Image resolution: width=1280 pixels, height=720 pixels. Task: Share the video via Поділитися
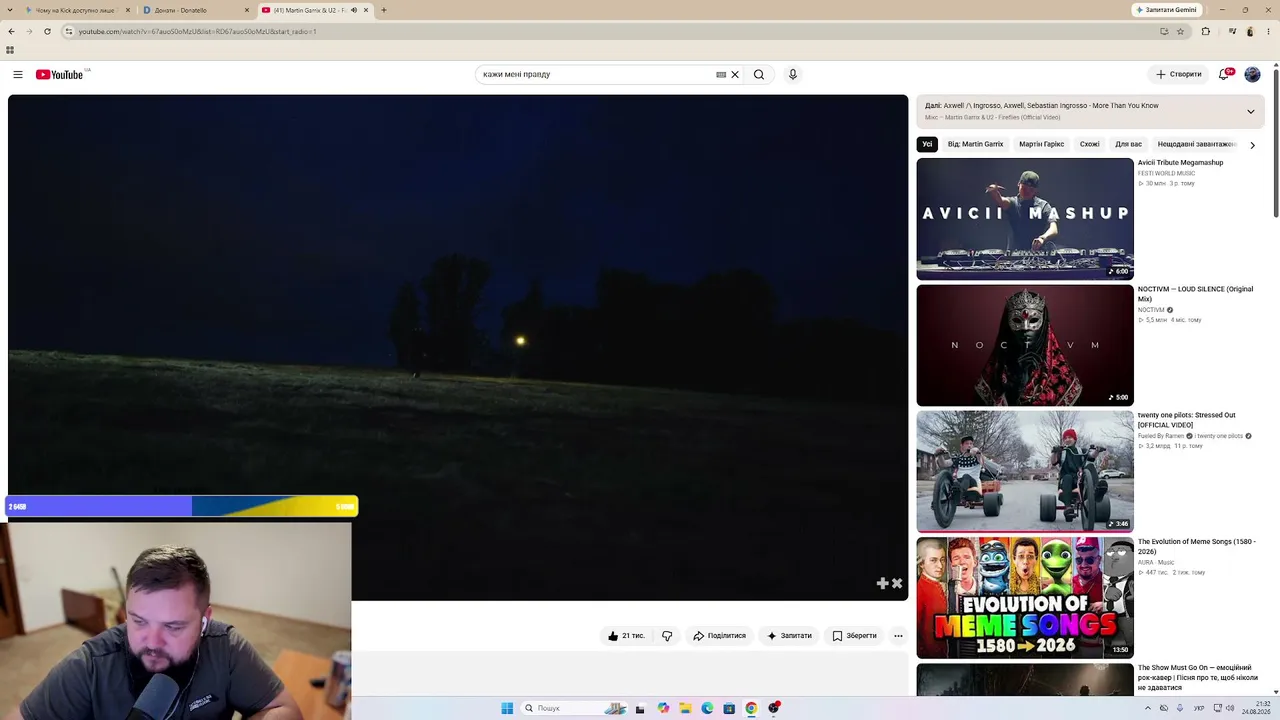click(720, 635)
